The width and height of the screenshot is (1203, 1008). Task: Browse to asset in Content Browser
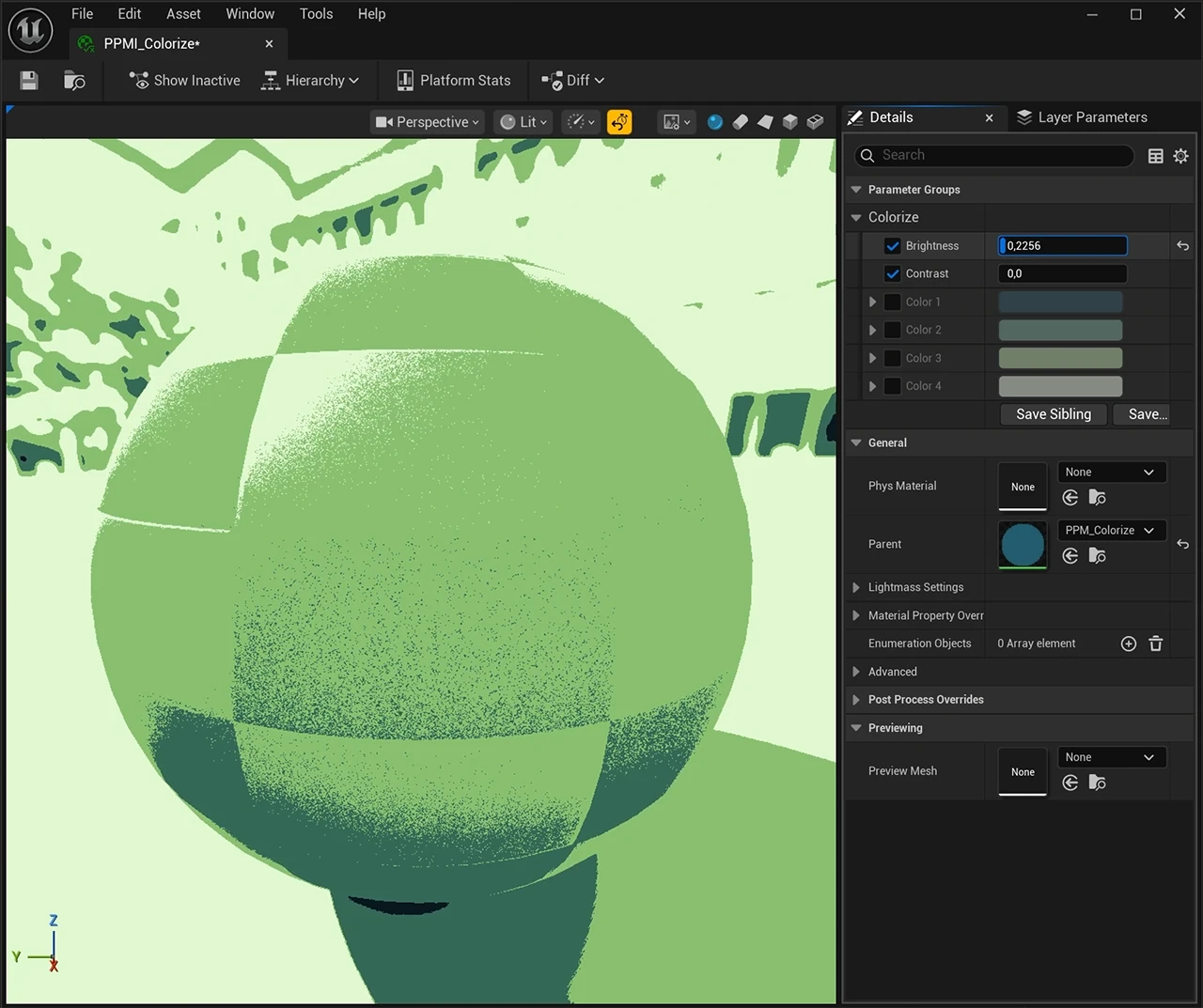point(74,81)
